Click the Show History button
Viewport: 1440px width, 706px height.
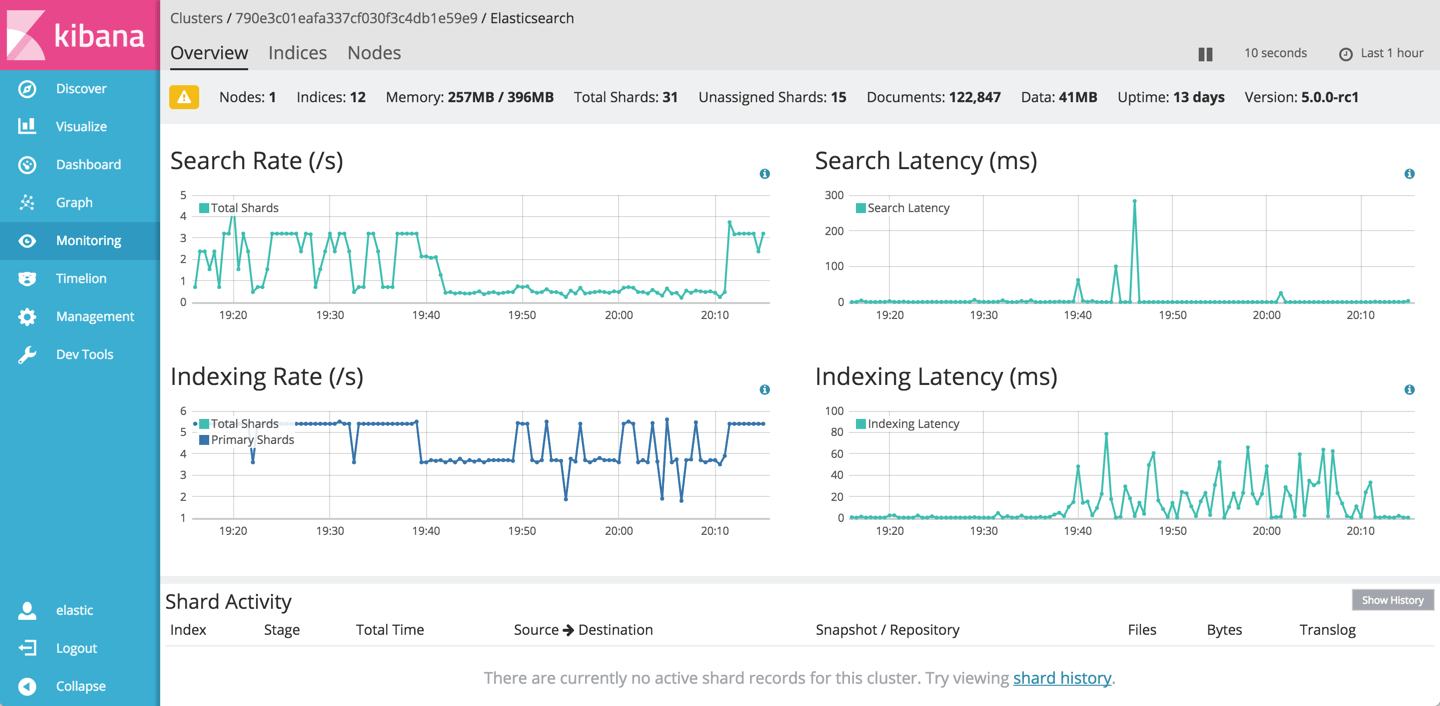pos(1392,599)
